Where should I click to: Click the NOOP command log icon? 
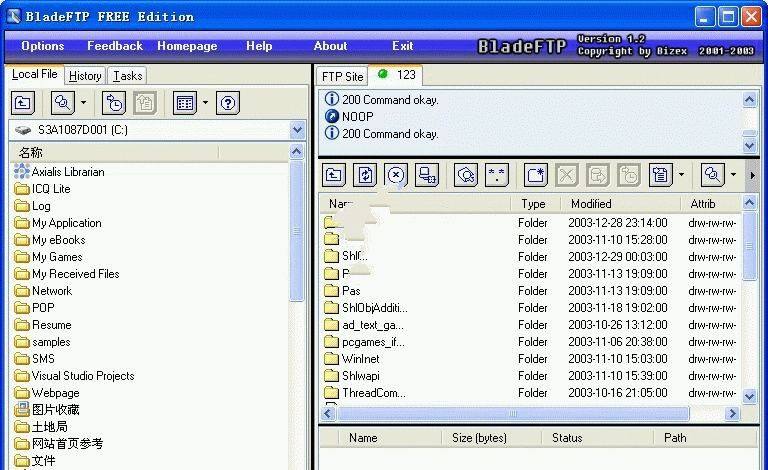[332, 117]
